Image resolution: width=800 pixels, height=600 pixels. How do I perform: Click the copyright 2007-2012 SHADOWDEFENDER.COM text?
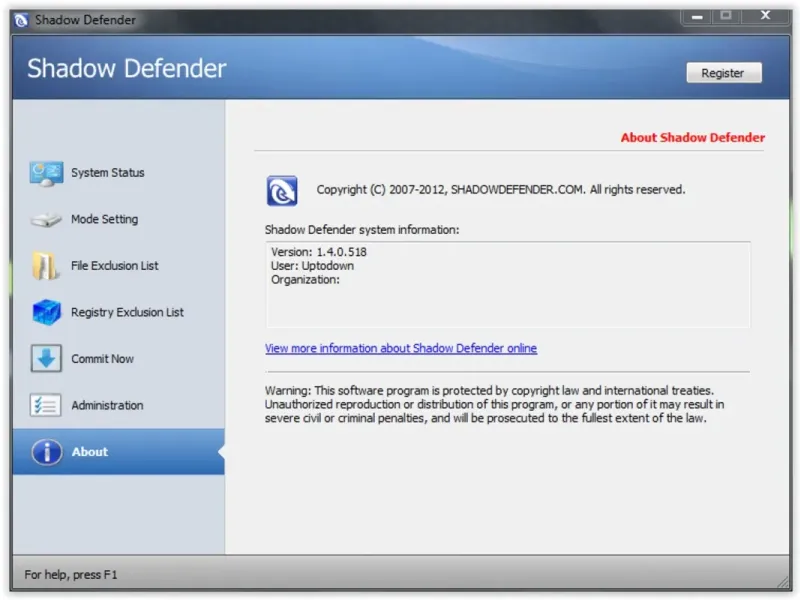501,190
